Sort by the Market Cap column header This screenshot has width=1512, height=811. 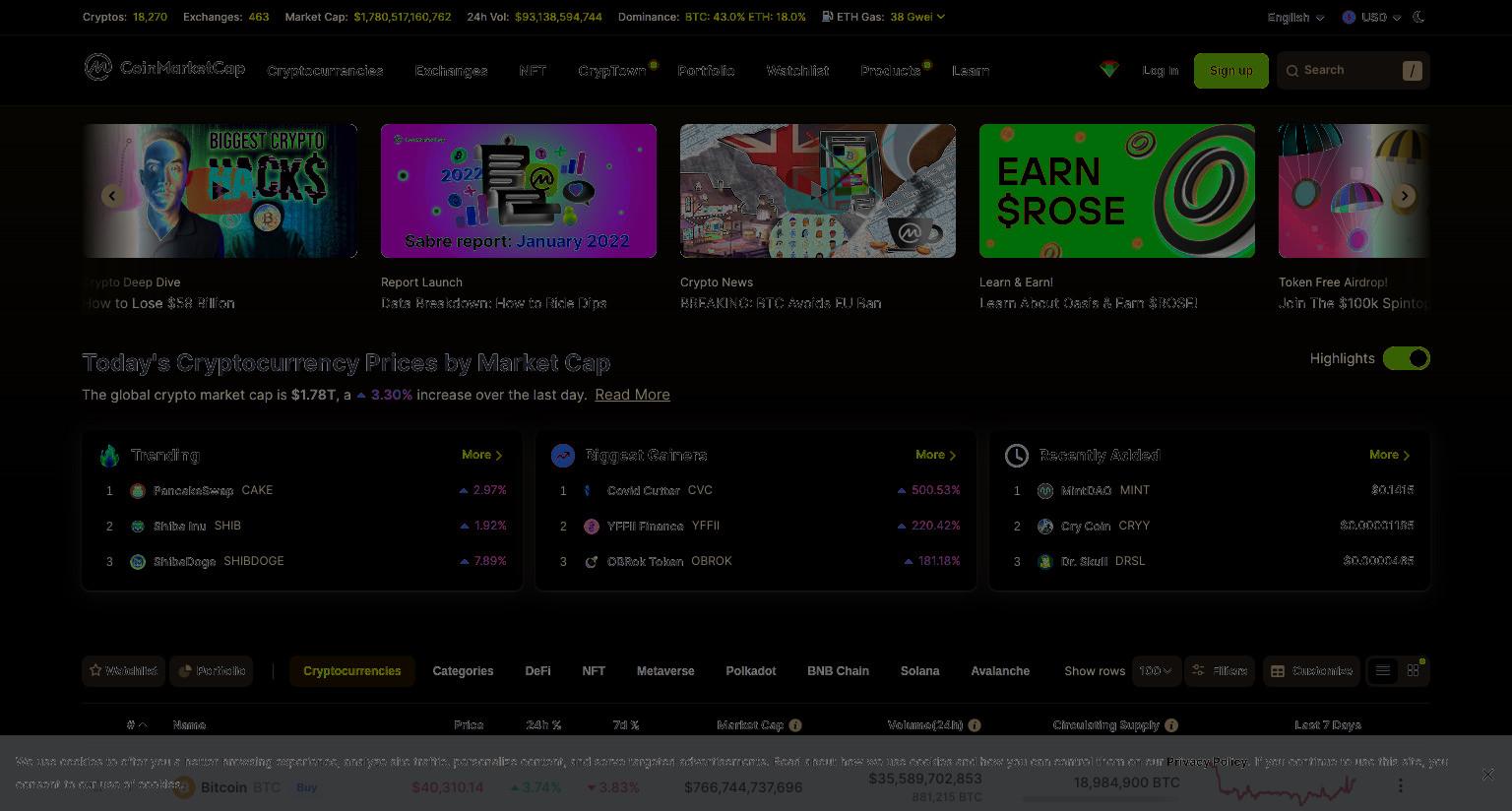tap(750, 725)
